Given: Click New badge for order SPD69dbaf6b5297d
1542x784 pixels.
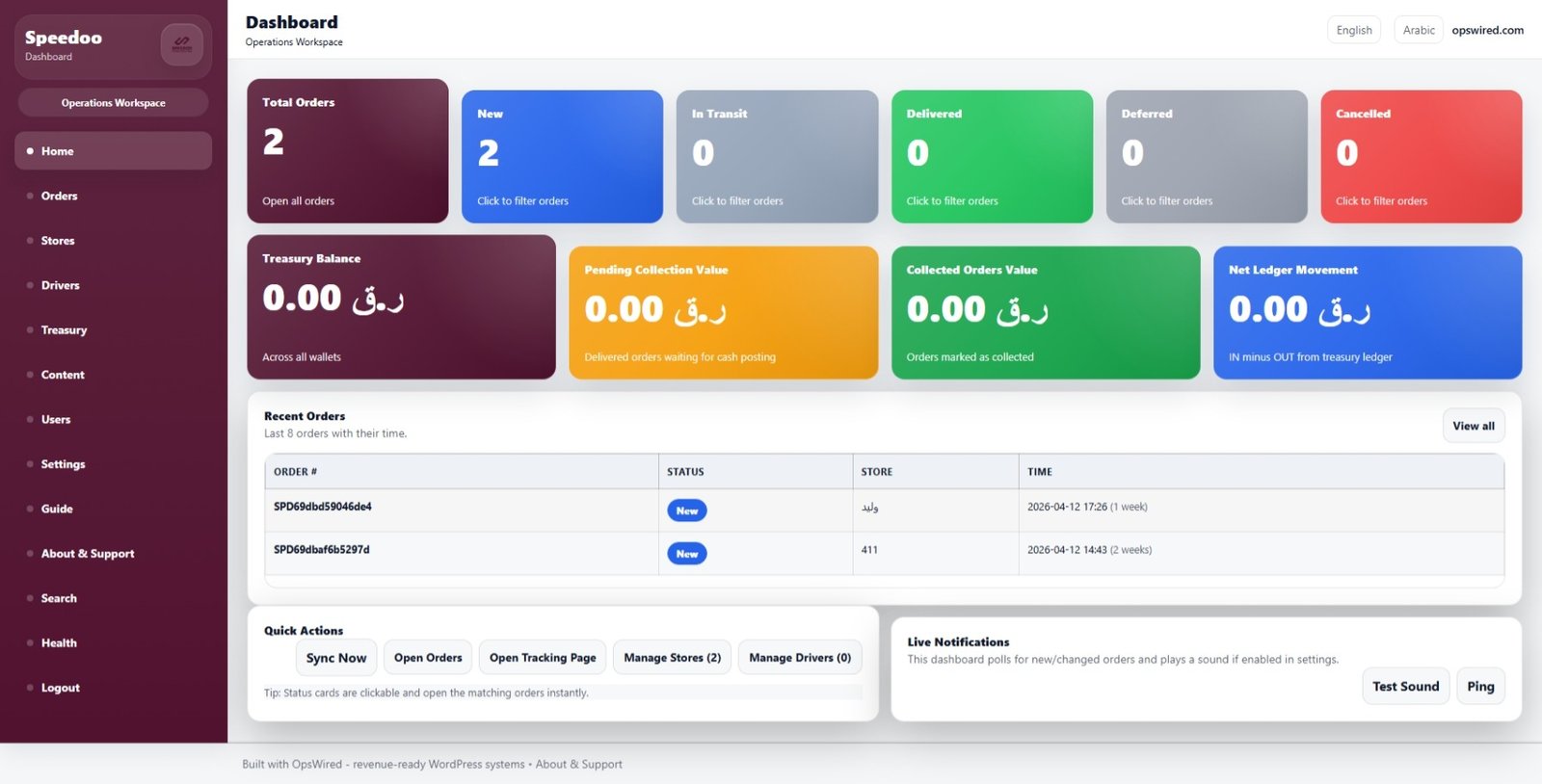Looking at the screenshot, I should click(687, 554).
